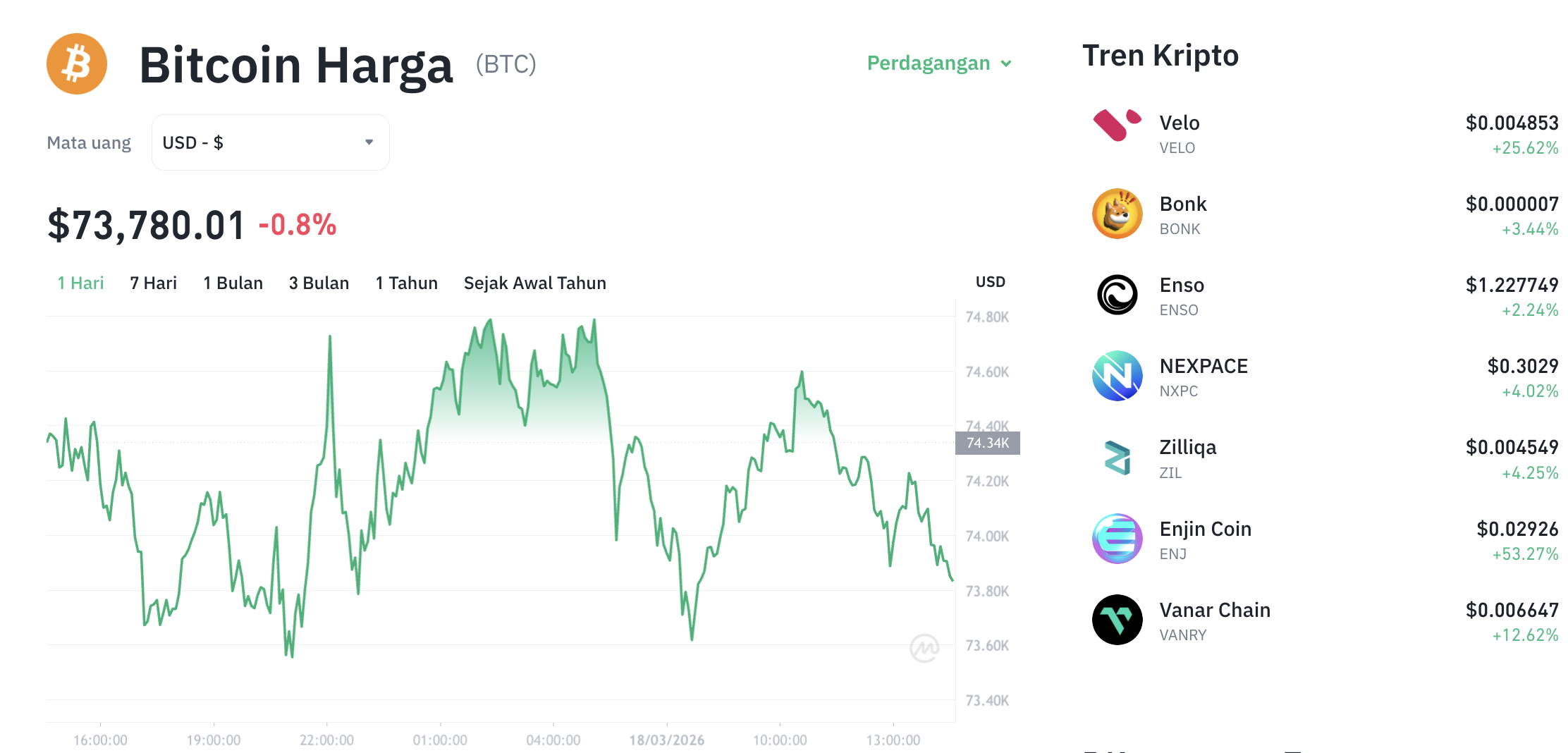Click the Vanar Chain coin icon
The height and width of the screenshot is (753, 1568).
1117,620
